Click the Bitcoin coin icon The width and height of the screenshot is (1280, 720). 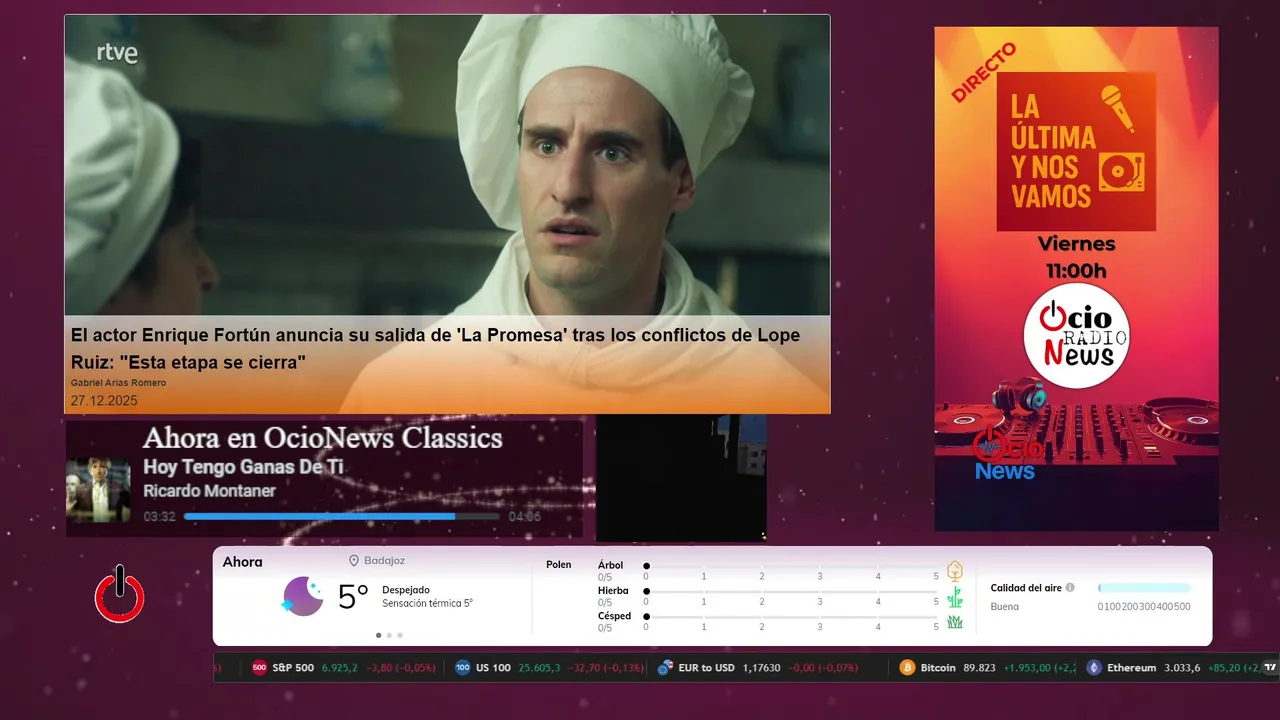click(x=907, y=668)
